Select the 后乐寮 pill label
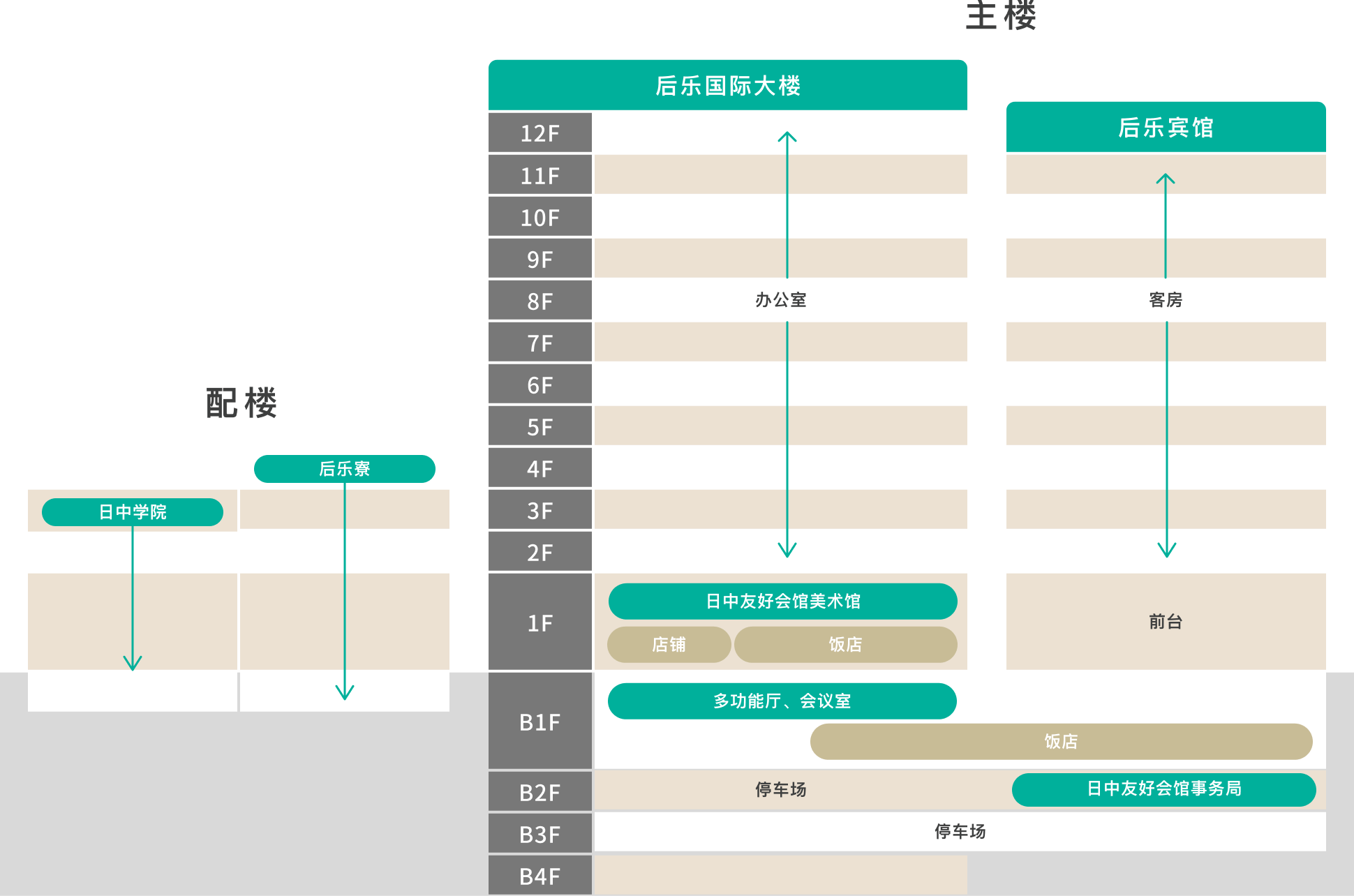Image resolution: width=1354 pixels, height=896 pixels. click(x=345, y=469)
